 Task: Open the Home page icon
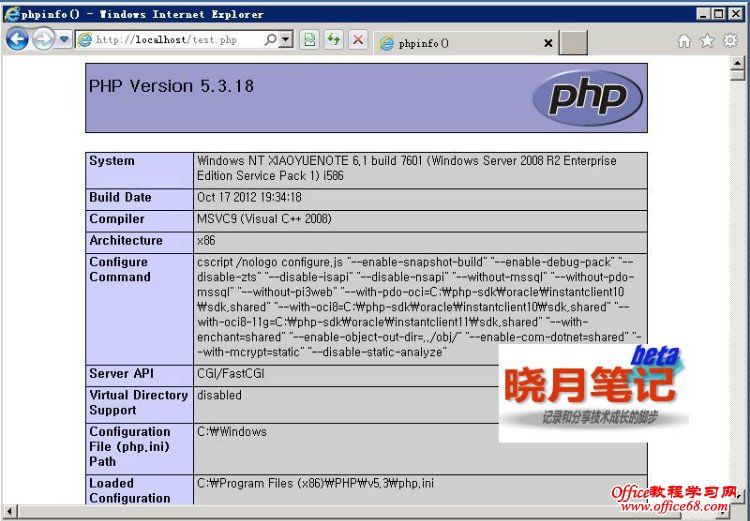click(684, 41)
